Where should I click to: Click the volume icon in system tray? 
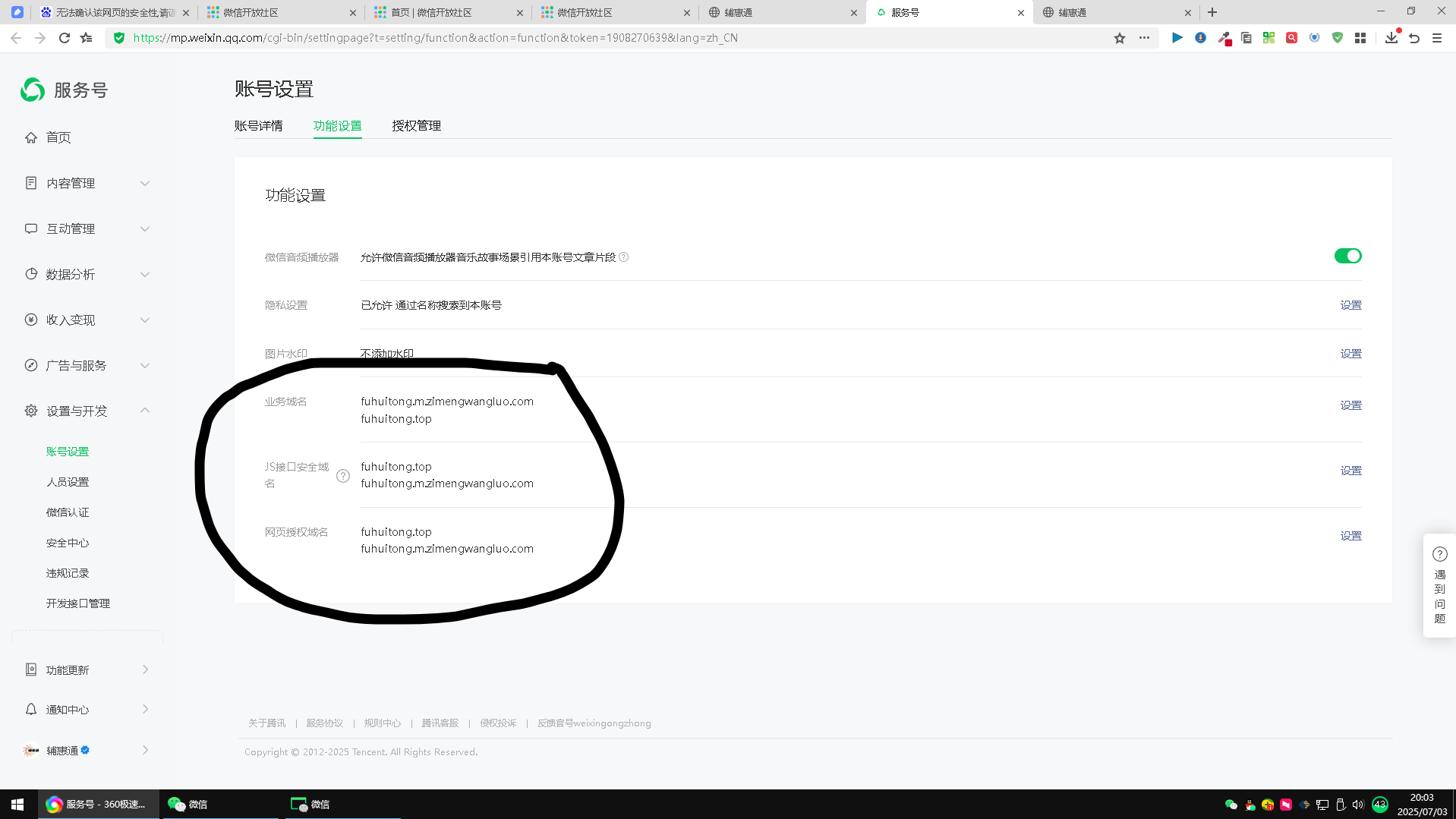[x=1358, y=805]
